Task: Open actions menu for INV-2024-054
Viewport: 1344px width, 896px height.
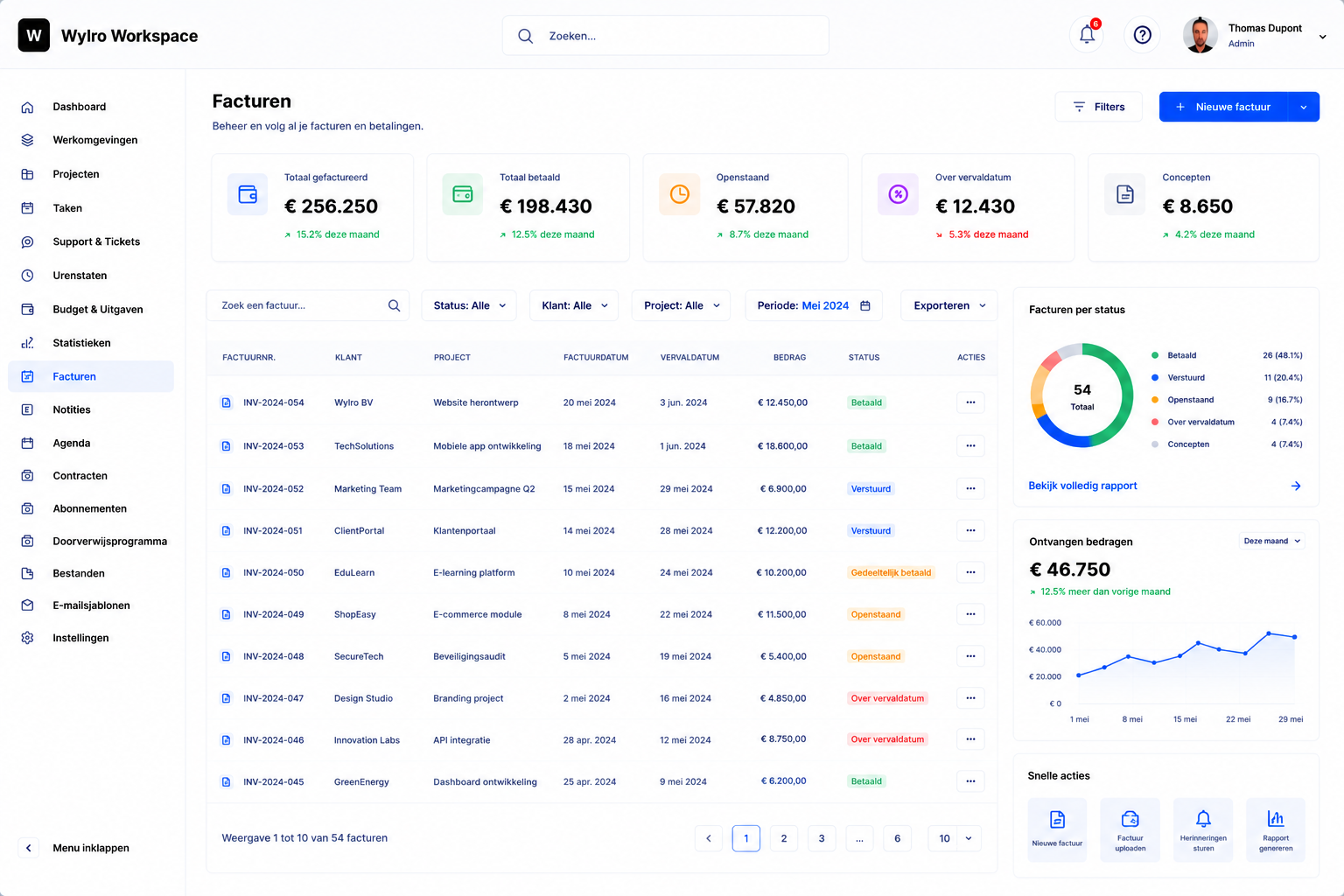Action: coord(970,402)
